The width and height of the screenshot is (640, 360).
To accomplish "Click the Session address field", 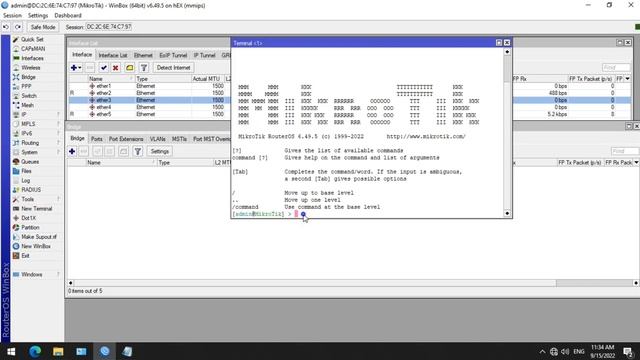I will click(109, 27).
